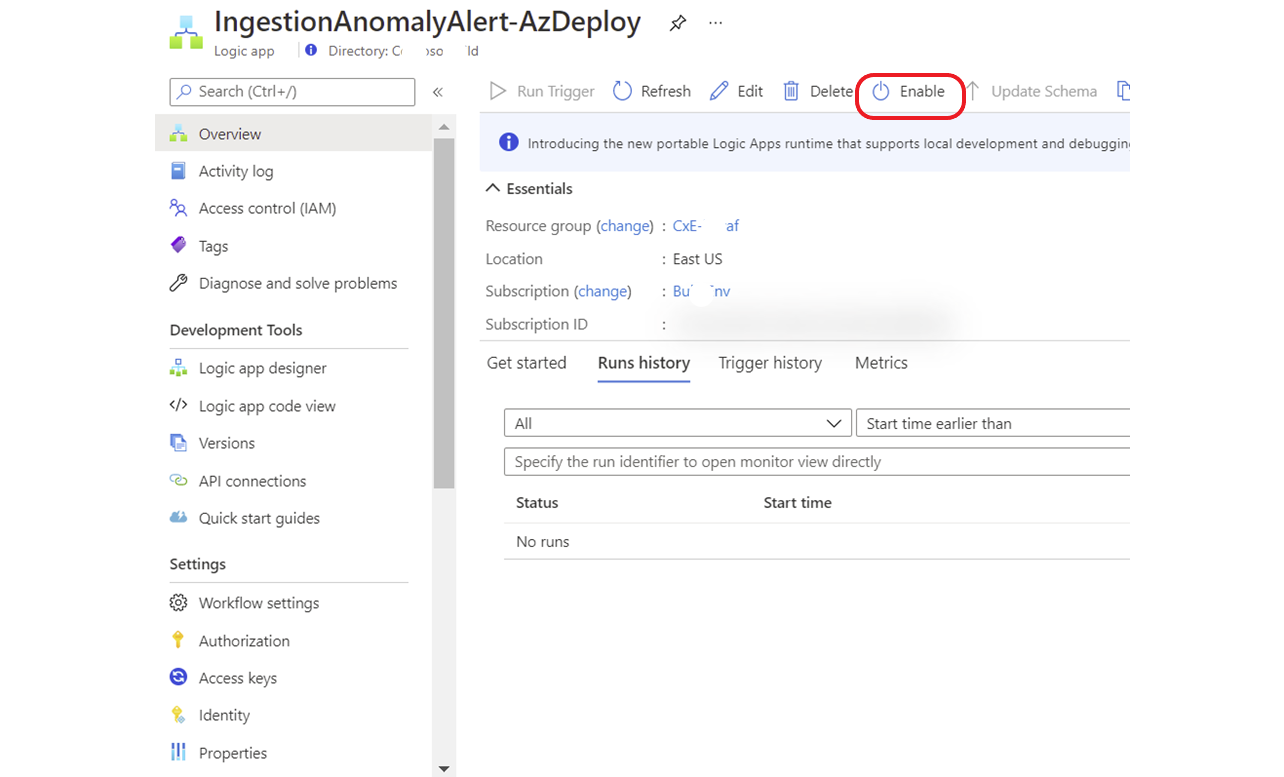Viewport: 1284px width, 777px height.
Task: Open the Overview sidebar item
Action: tap(295, 134)
